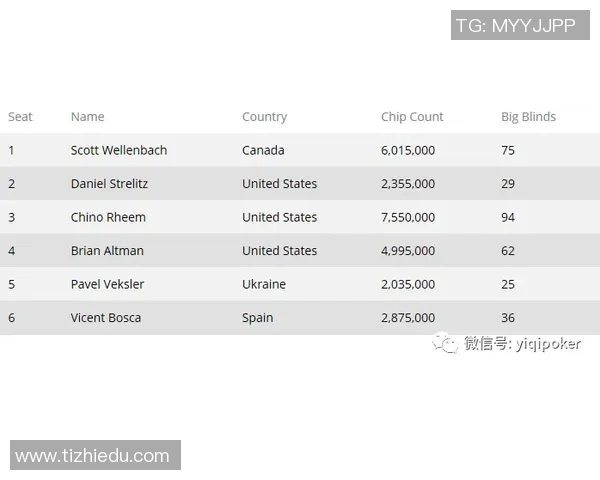Image resolution: width=600 pixels, height=480 pixels.
Task: Click the WeChat logo icon
Action: [x=445, y=344]
